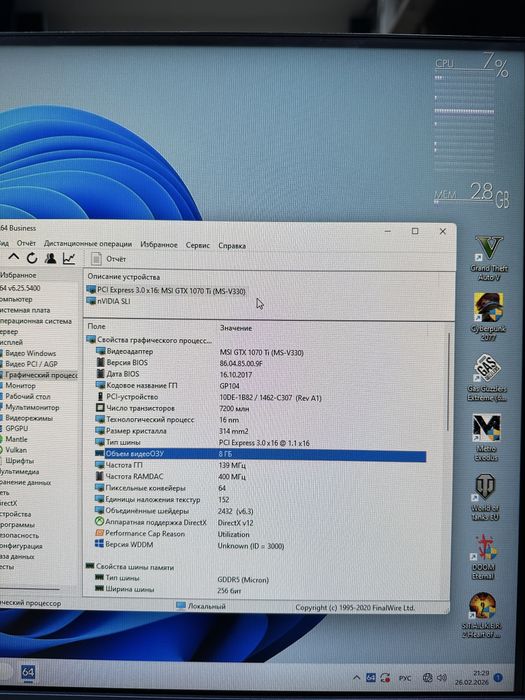Select Монитор tree item
Screen dimensions: 525x700
tap(18, 385)
